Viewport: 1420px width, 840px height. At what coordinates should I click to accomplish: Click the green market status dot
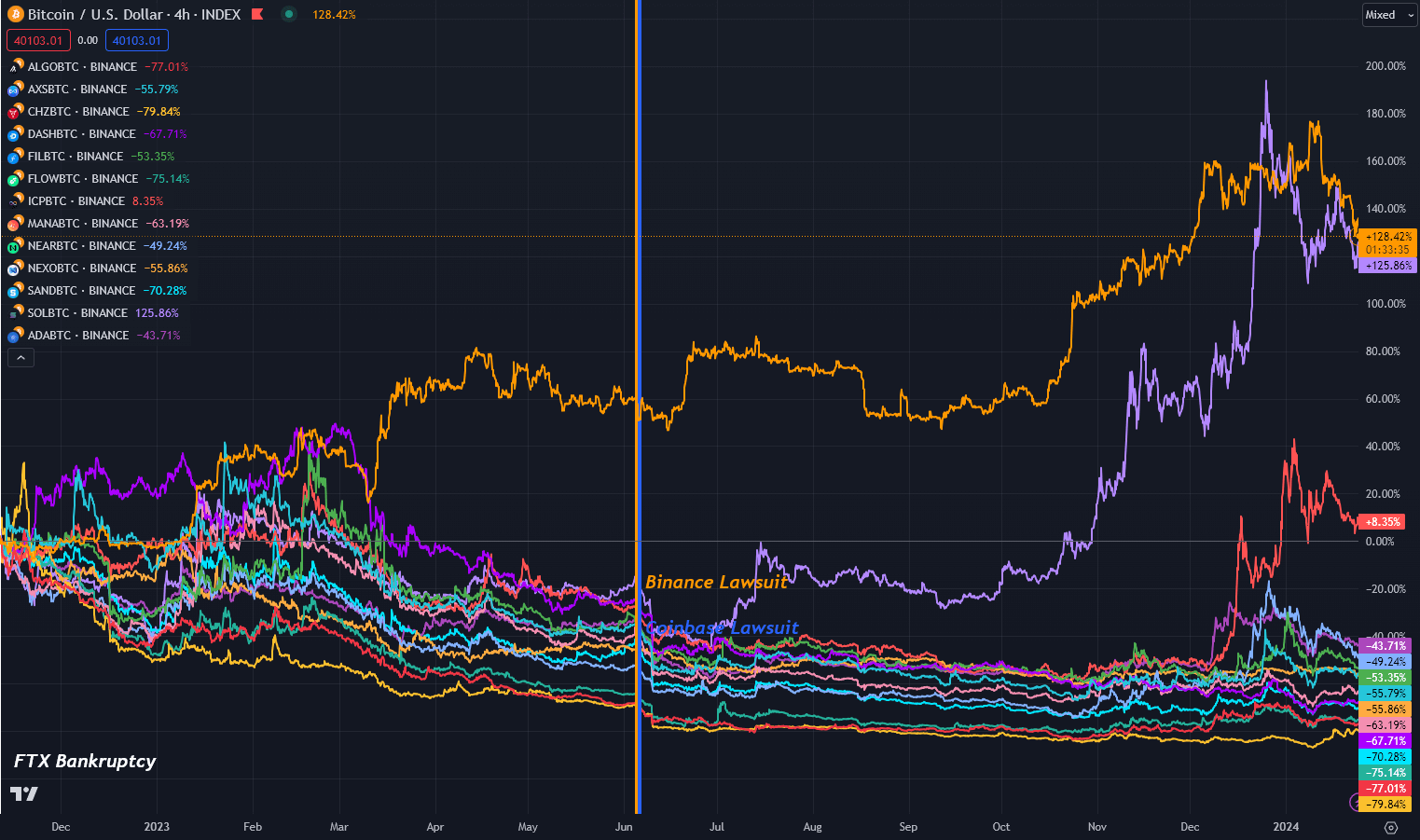point(289,14)
